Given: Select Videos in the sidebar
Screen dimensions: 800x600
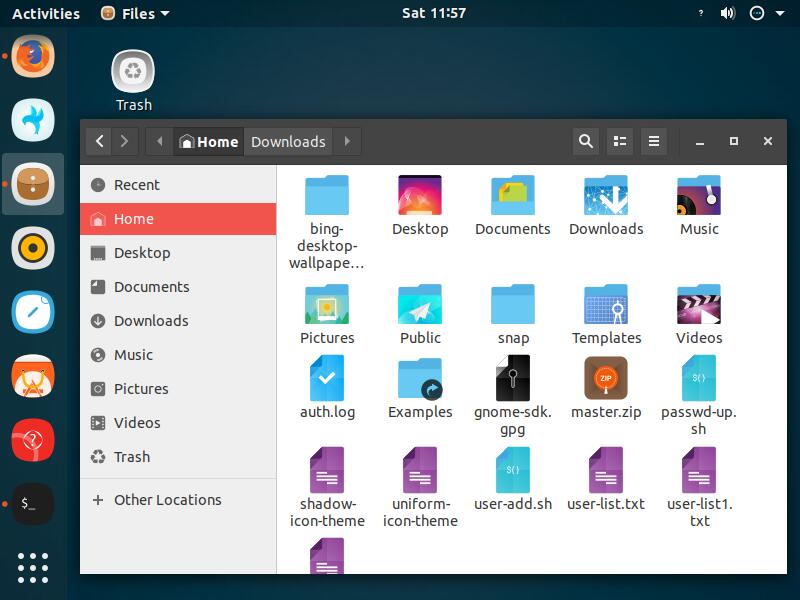Looking at the screenshot, I should pyautogui.click(x=178, y=423).
